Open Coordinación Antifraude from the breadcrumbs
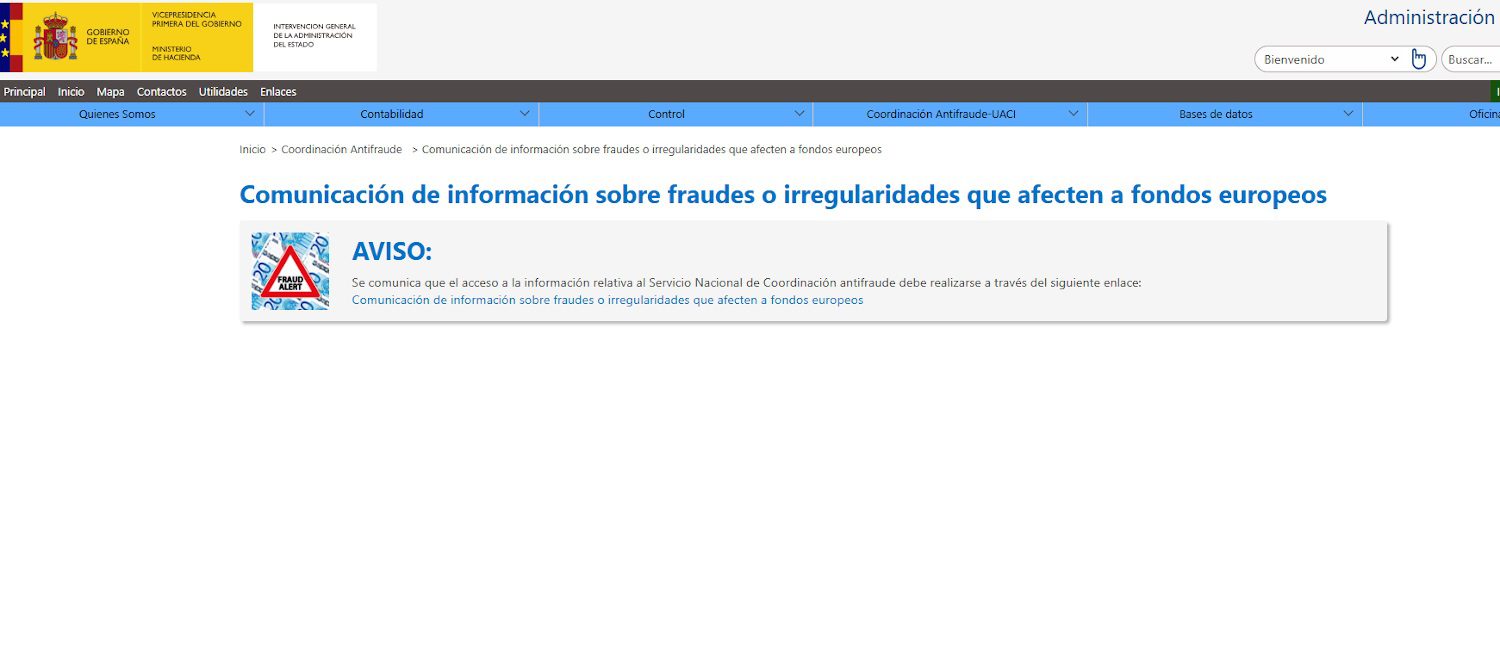Image resolution: width=1500 pixels, height=663 pixels. coord(340,149)
